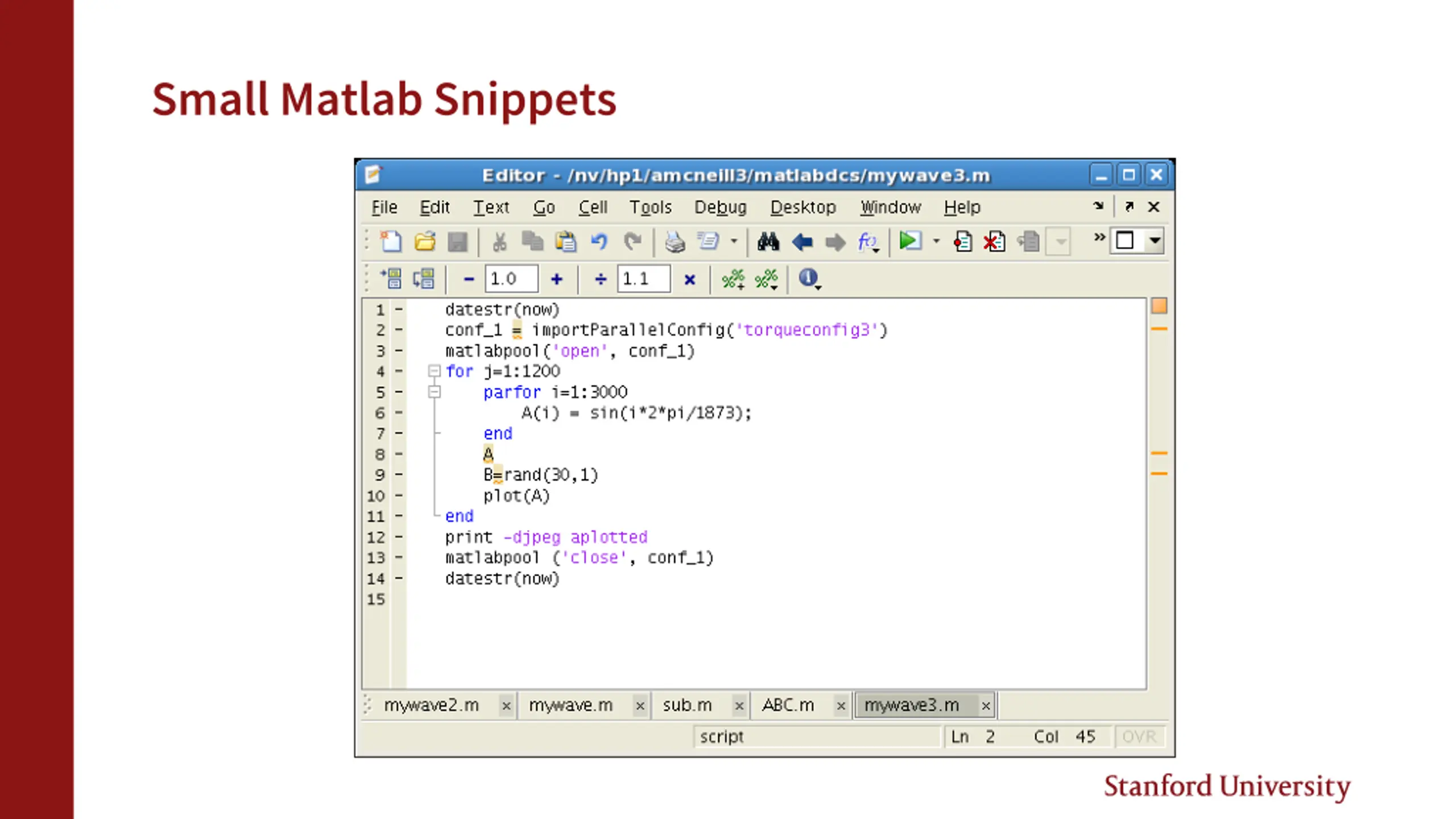Toggle breakpoint dash on line 6
The height and width of the screenshot is (819, 1456).
399,413
